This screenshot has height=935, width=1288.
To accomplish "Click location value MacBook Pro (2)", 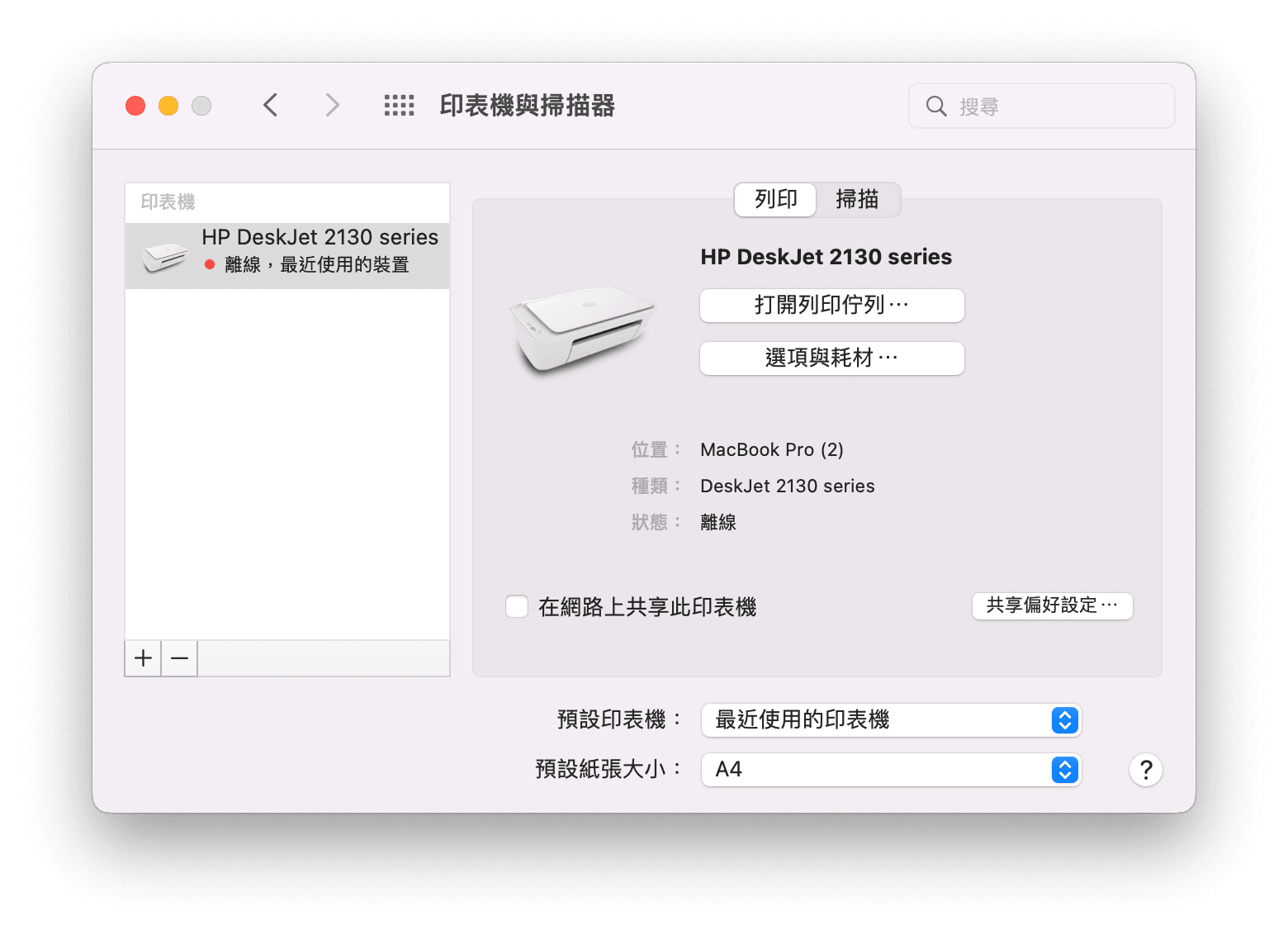I will point(771,450).
